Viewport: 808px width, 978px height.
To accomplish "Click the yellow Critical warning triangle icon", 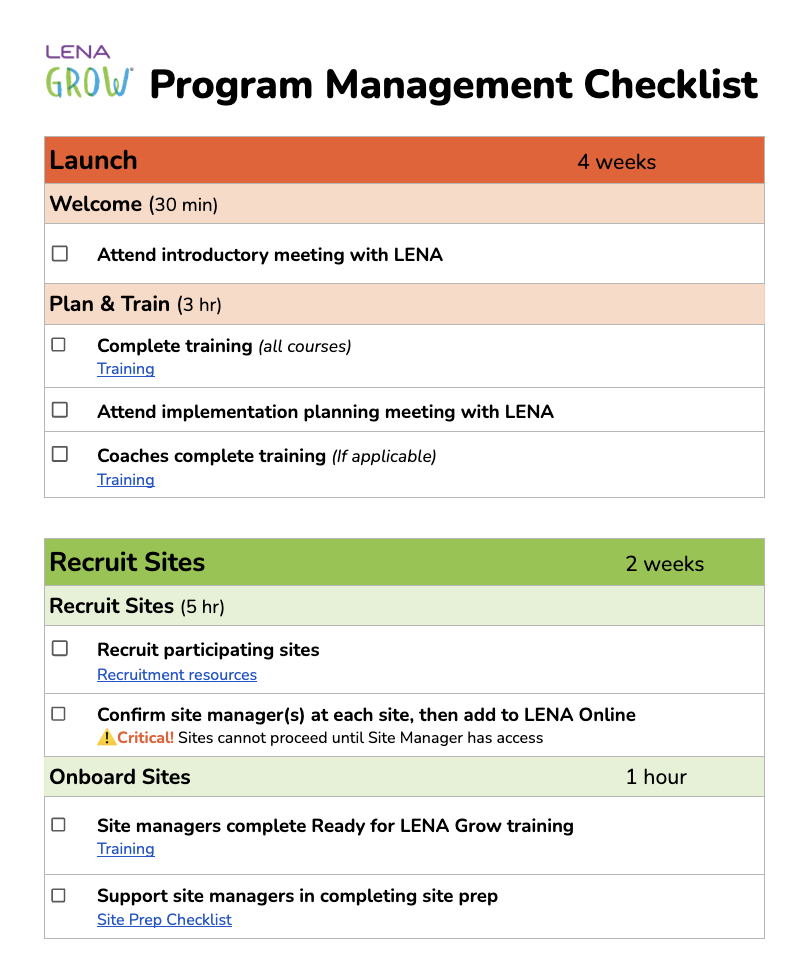I will (x=107, y=737).
